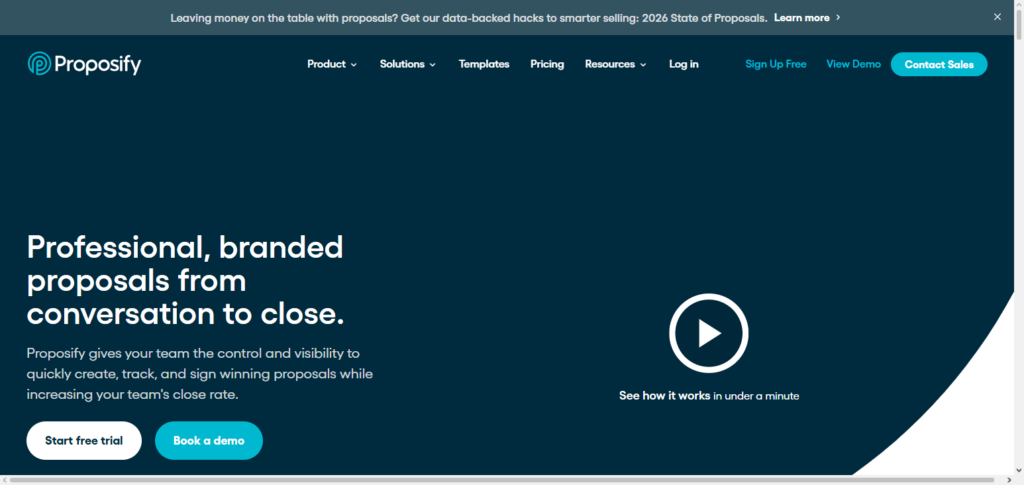The height and width of the screenshot is (485, 1024).
Task: Click the Book a demo button
Action: (209, 441)
